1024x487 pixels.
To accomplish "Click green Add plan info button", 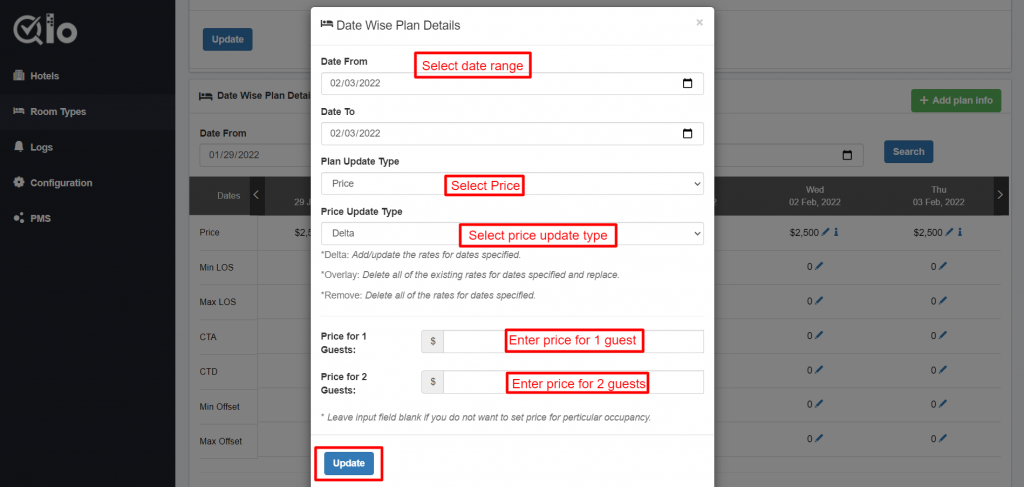I will tap(955, 101).
